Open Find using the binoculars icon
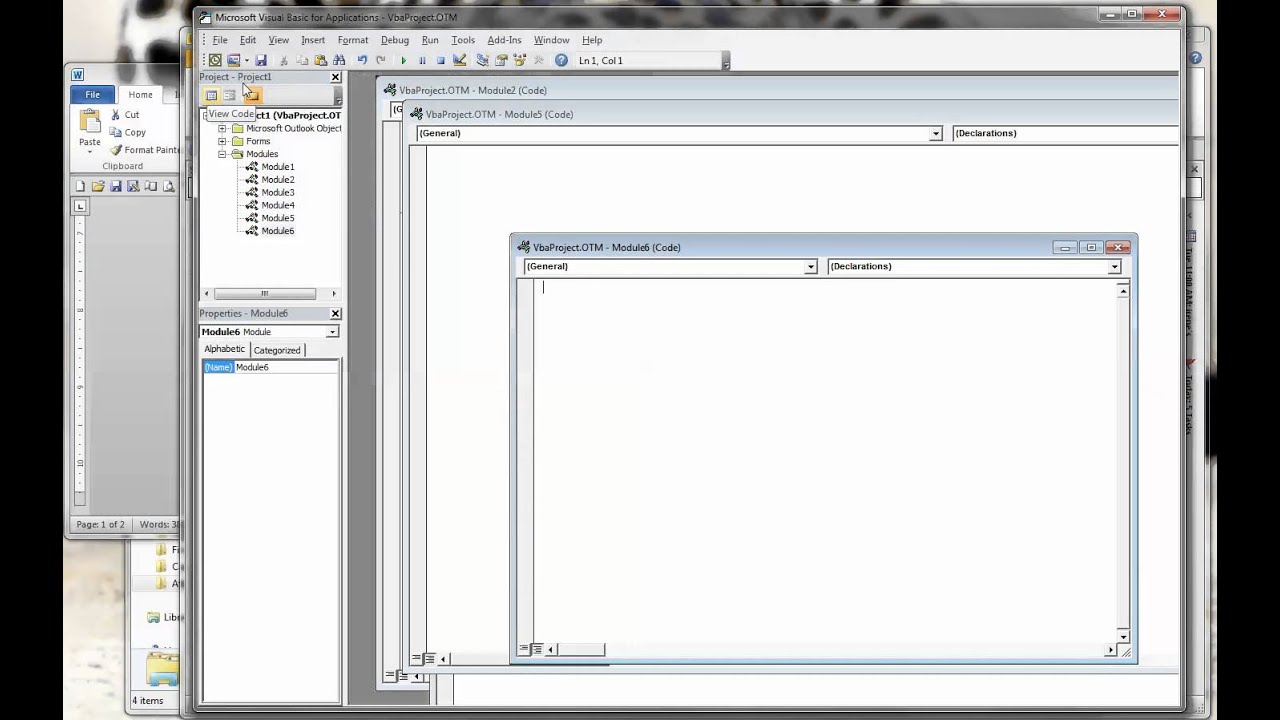The image size is (1280, 720). (x=339, y=60)
